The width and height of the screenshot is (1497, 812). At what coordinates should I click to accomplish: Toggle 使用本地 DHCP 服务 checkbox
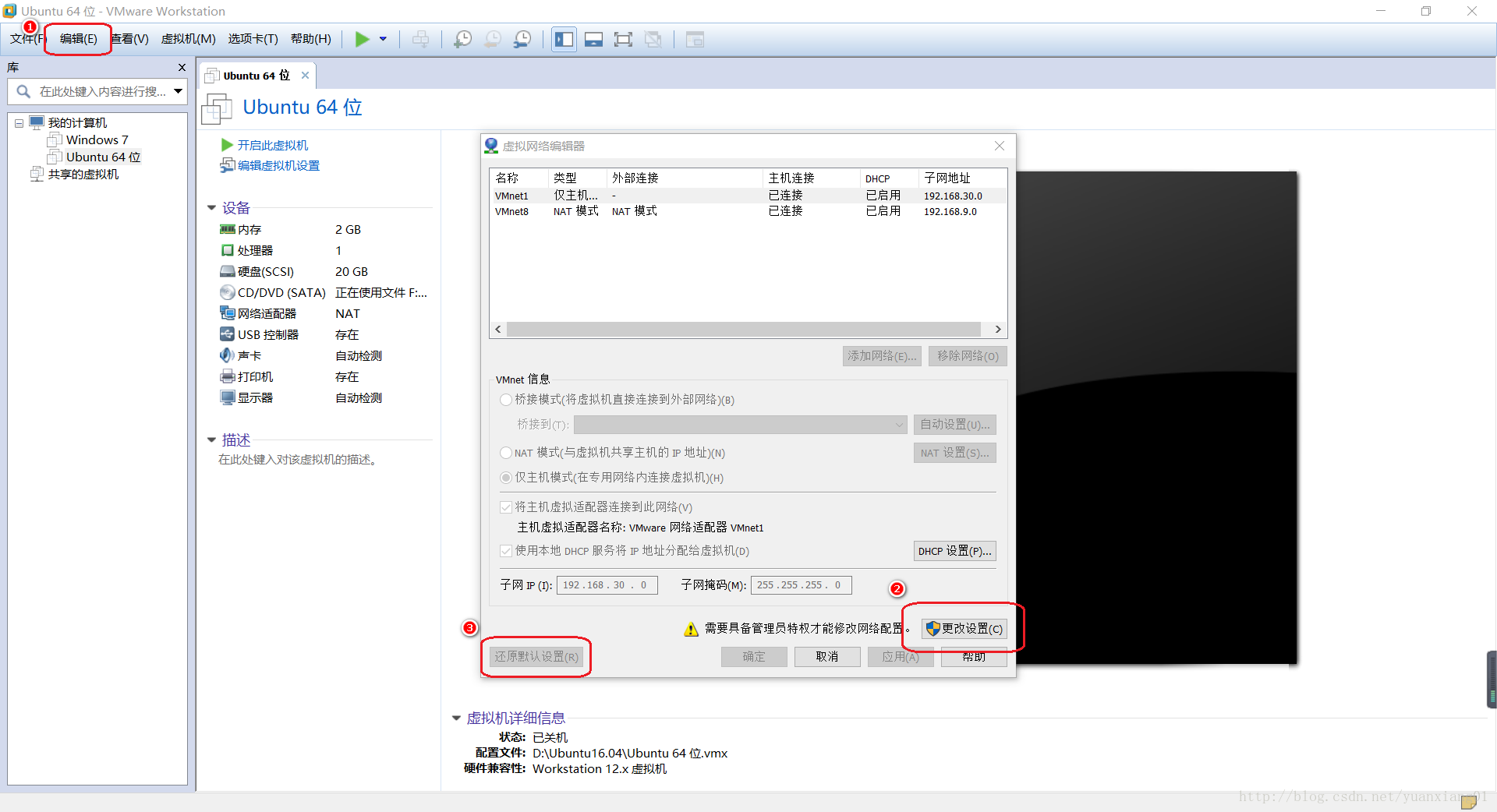click(506, 551)
